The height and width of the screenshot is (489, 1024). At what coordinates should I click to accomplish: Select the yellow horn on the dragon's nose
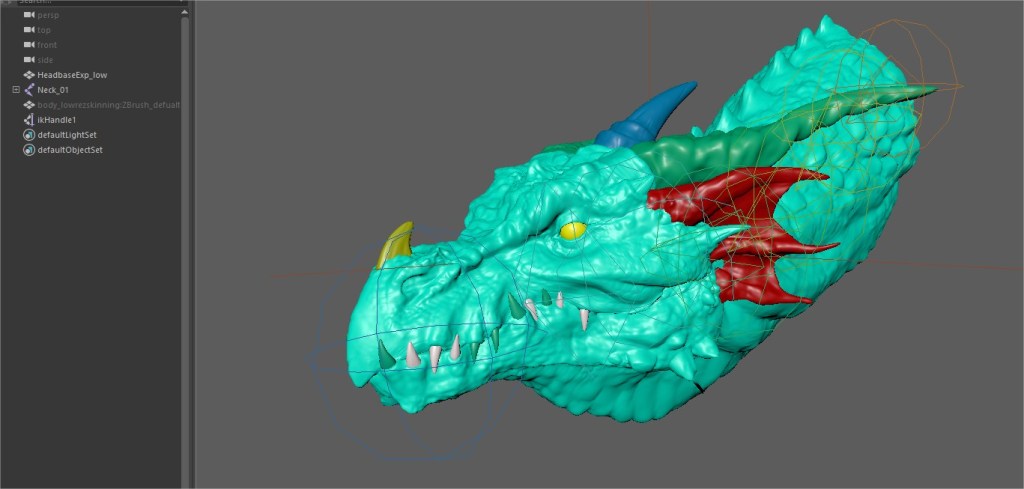(x=397, y=243)
